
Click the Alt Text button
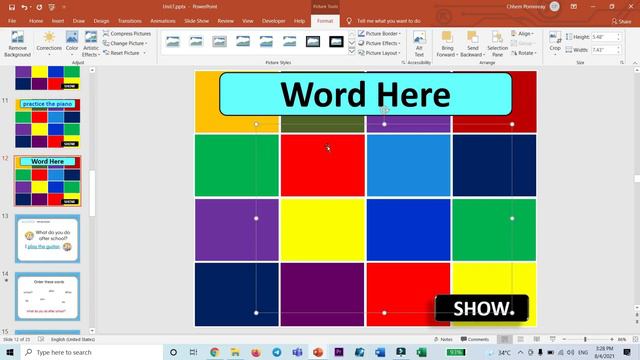(x=419, y=44)
